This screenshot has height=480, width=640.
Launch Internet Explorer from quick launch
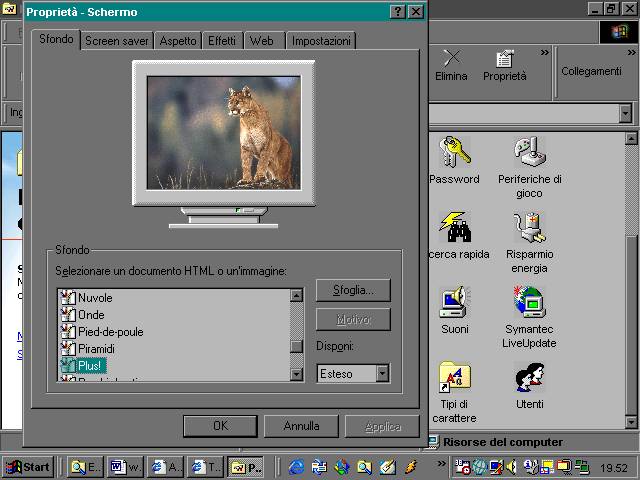pos(297,467)
